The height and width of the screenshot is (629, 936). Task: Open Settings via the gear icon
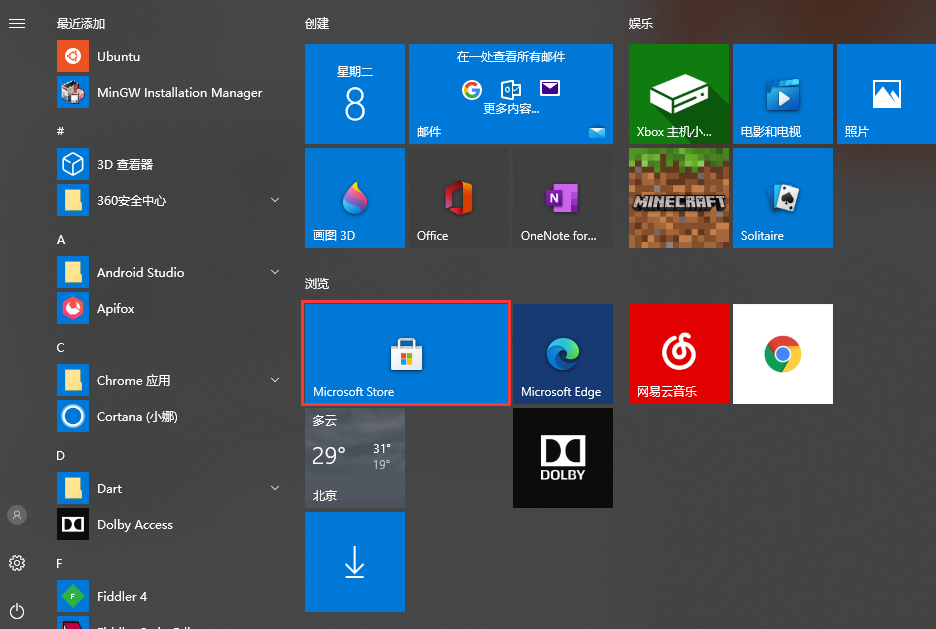17,563
